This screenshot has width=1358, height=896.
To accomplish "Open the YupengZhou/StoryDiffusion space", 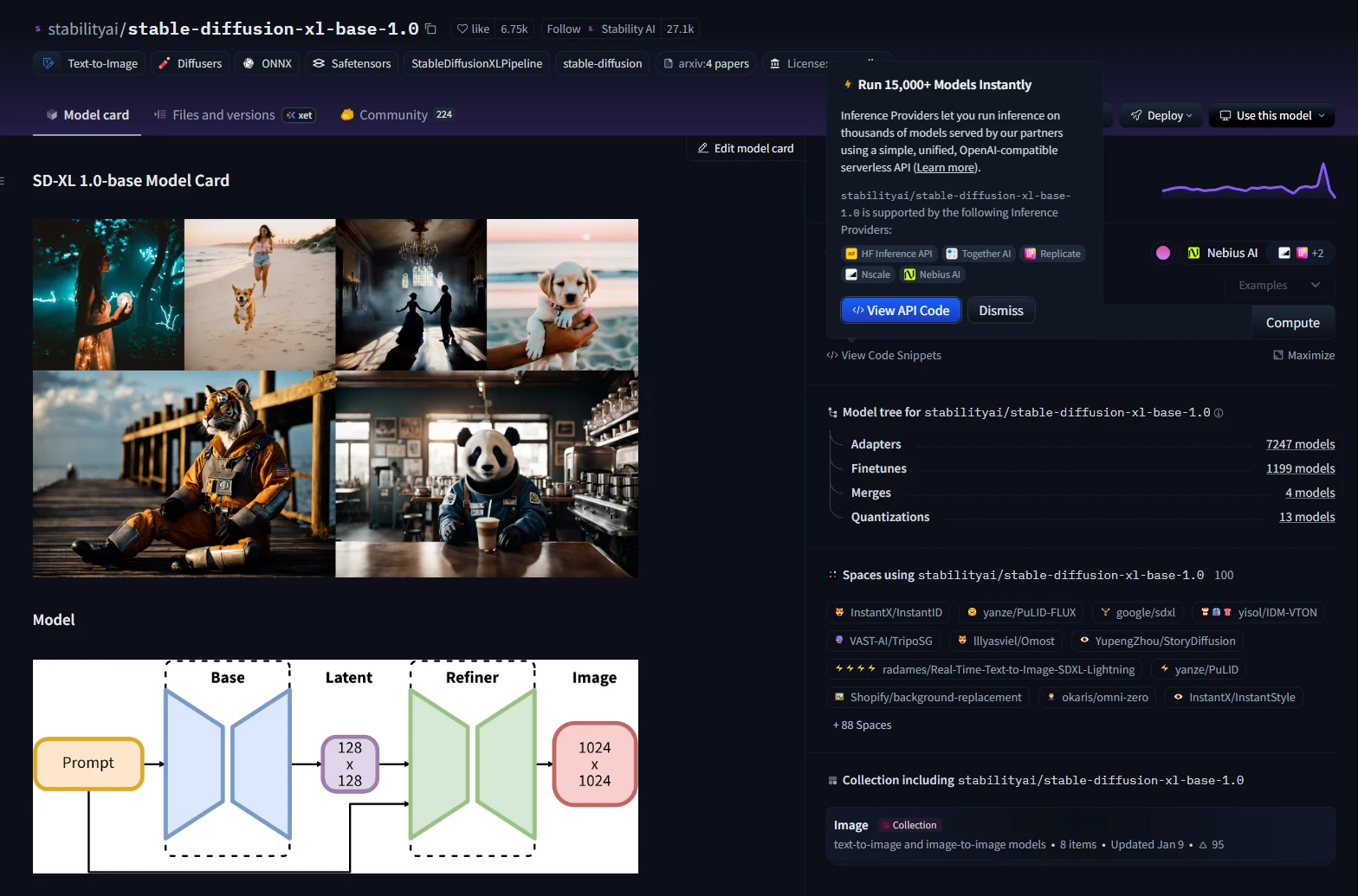I will click(x=1157, y=641).
